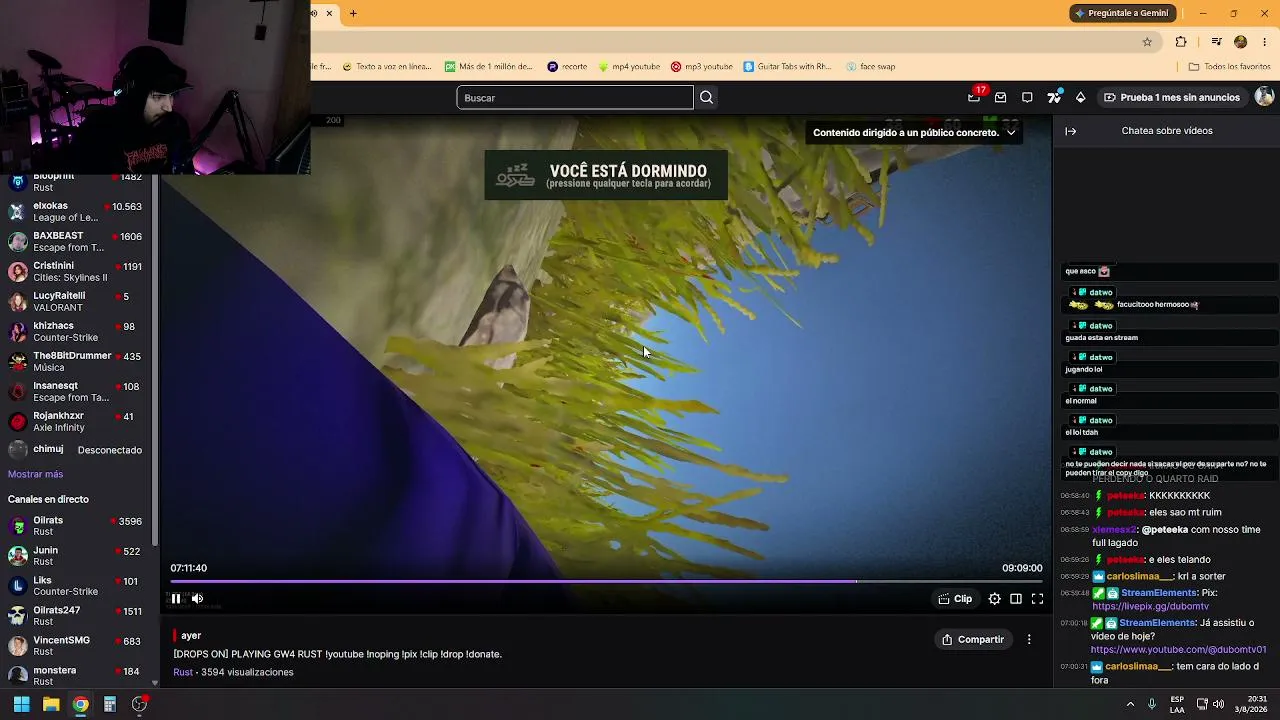Open the player settings gear

coord(994,599)
